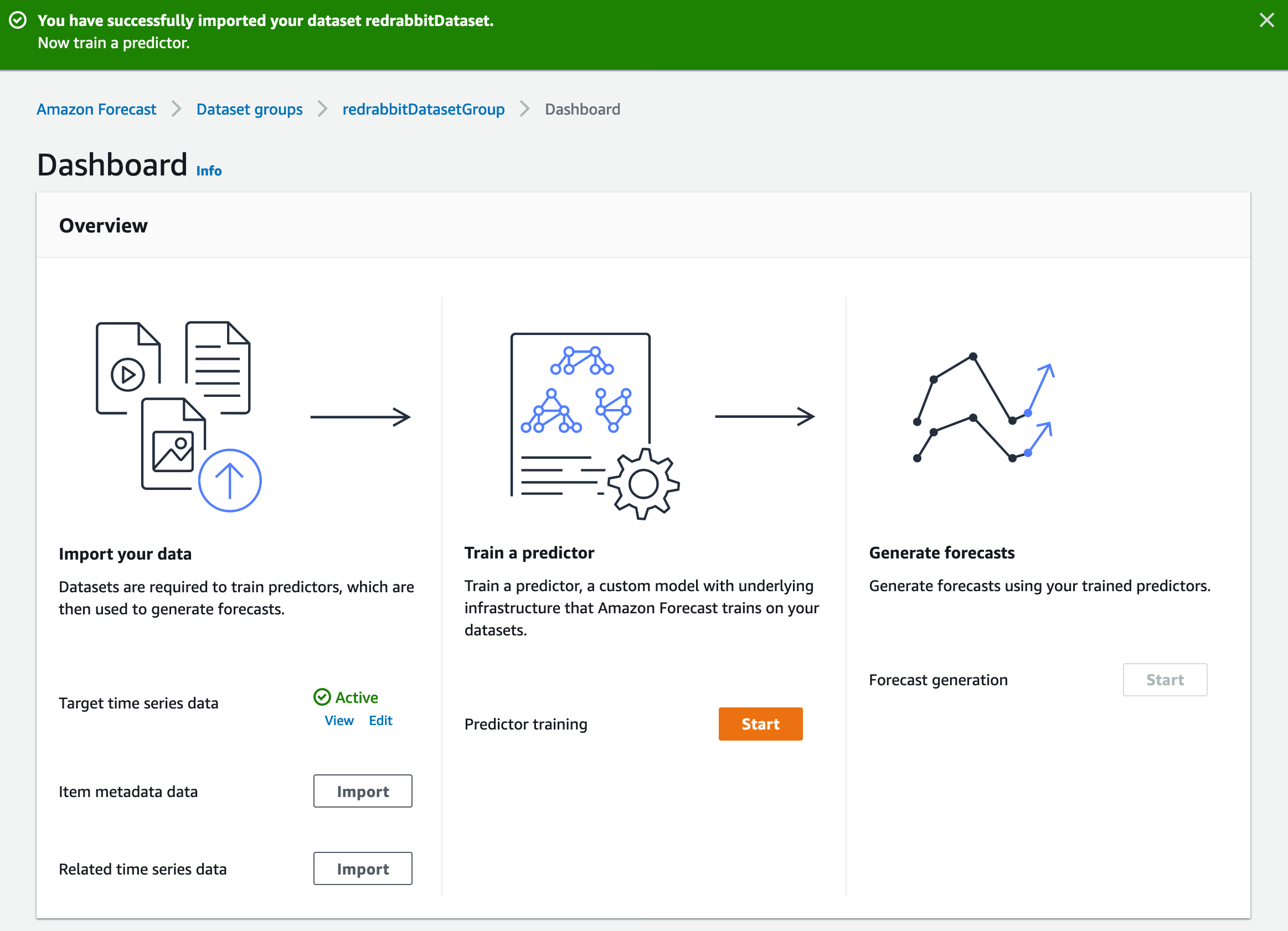Import item metadata data

[363, 791]
